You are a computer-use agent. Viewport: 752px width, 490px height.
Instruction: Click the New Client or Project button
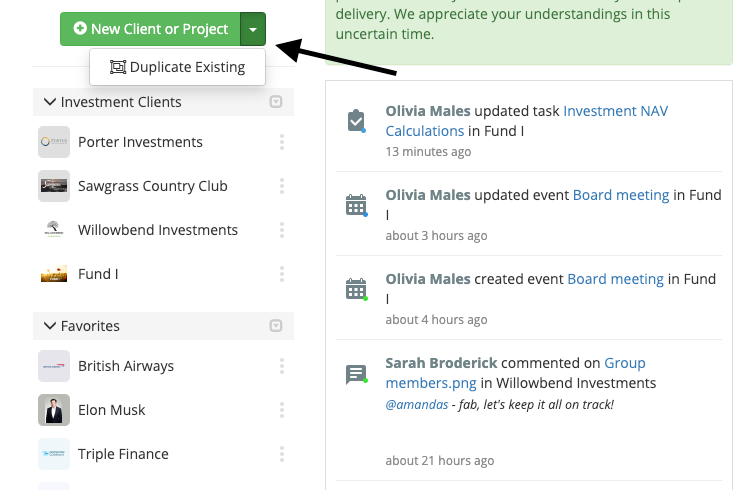150,29
